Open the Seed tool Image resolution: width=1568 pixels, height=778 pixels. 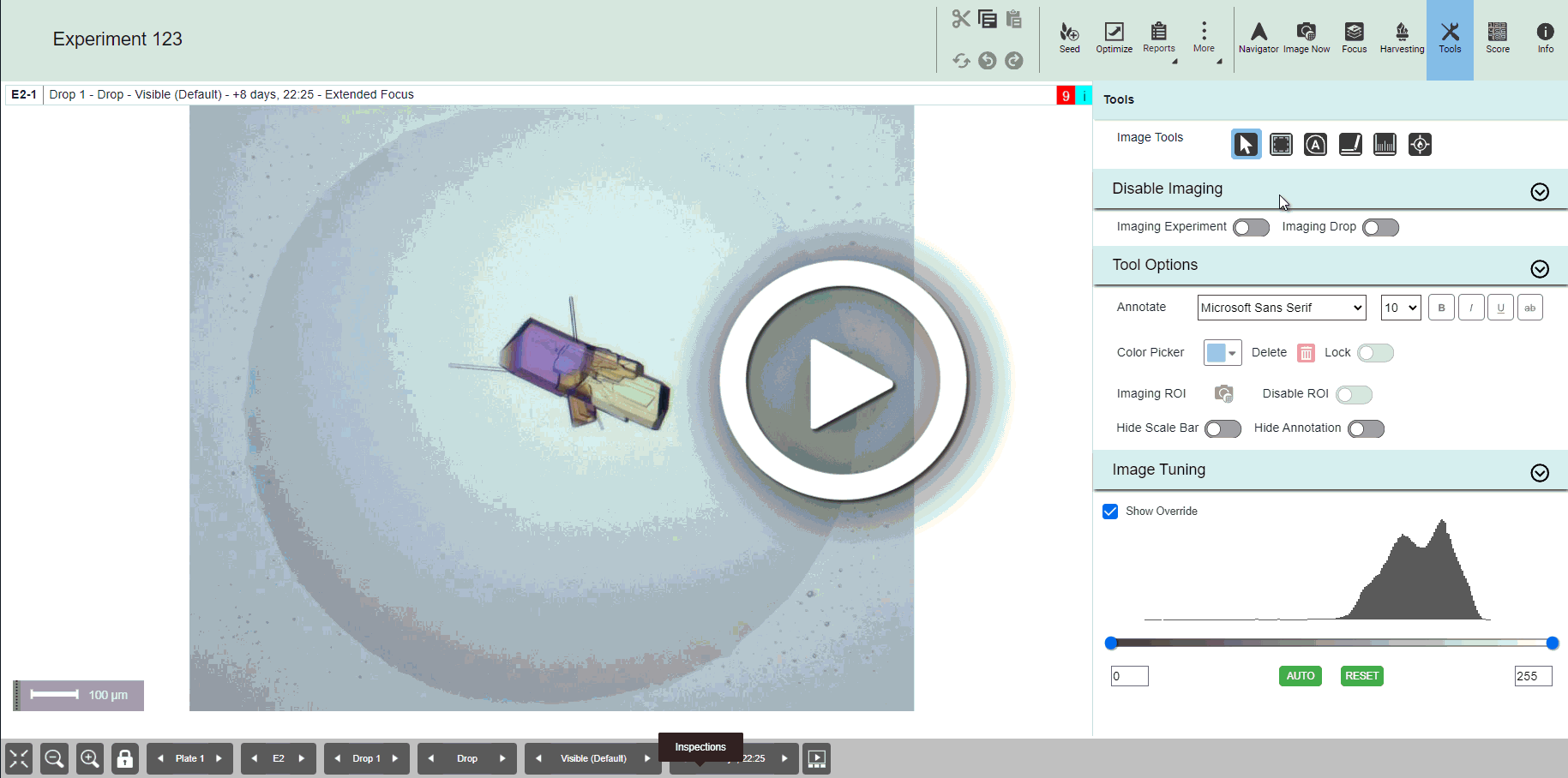[x=1069, y=38]
